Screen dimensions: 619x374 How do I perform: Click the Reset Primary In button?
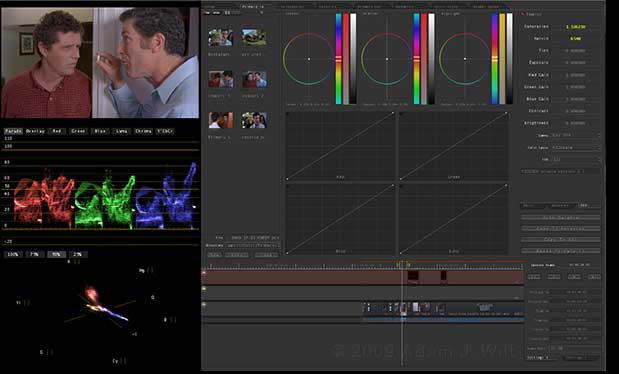561,250
